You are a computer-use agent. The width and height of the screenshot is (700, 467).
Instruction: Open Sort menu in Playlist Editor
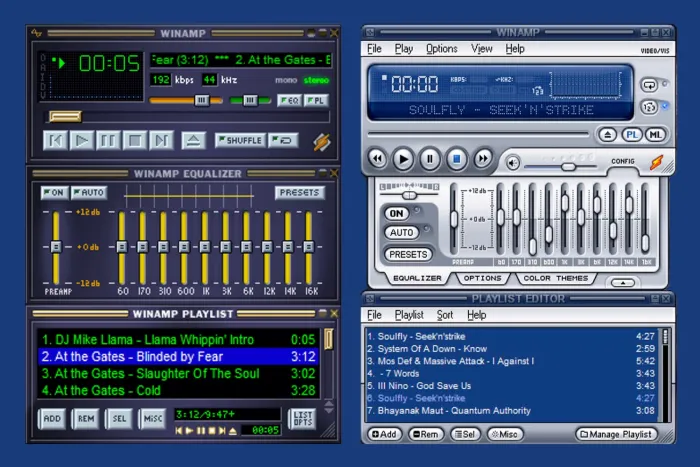click(x=445, y=315)
